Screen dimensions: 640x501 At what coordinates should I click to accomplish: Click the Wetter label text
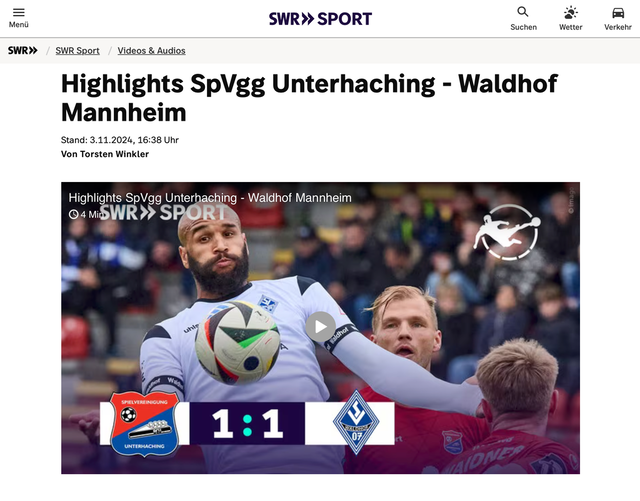click(571, 27)
